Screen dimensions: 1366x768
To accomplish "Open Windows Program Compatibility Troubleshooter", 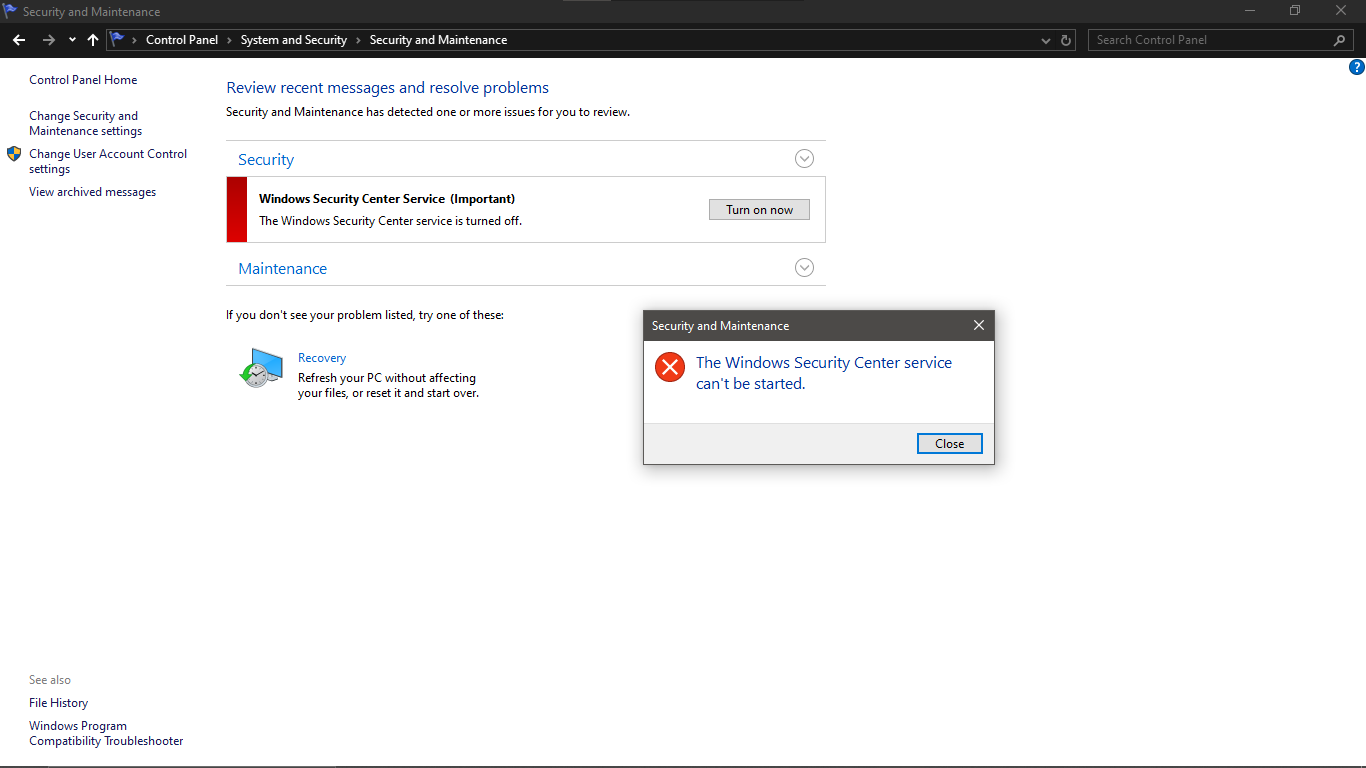I will pyautogui.click(x=106, y=733).
